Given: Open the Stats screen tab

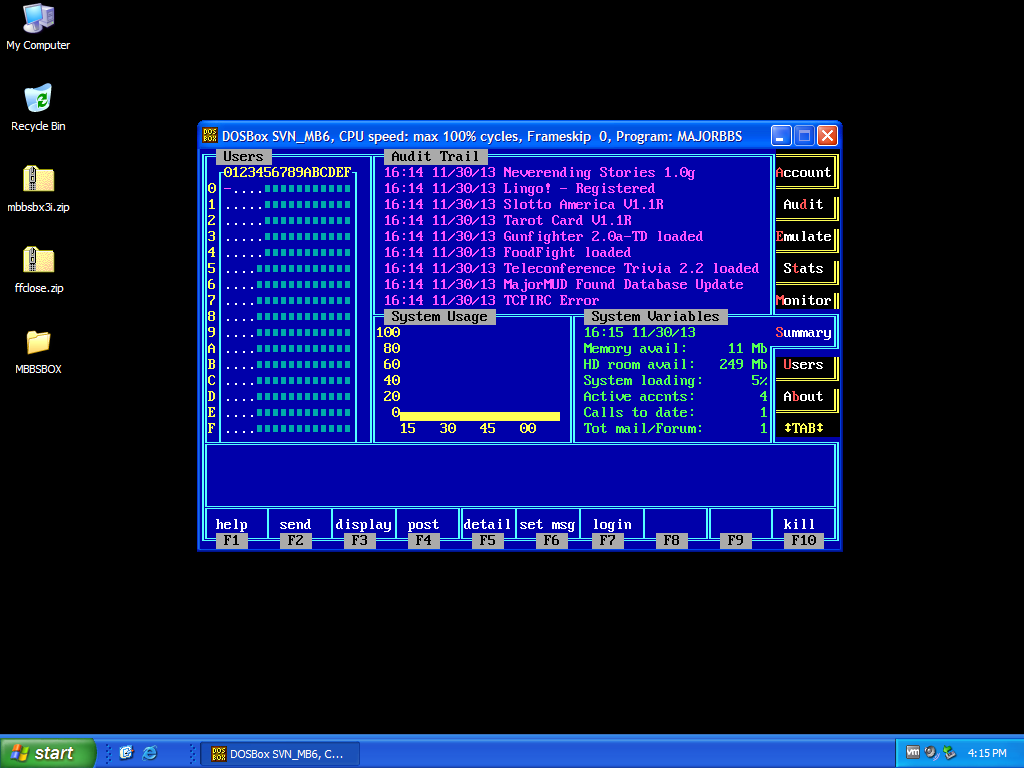Looking at the screenshot, I should point(804,269).
